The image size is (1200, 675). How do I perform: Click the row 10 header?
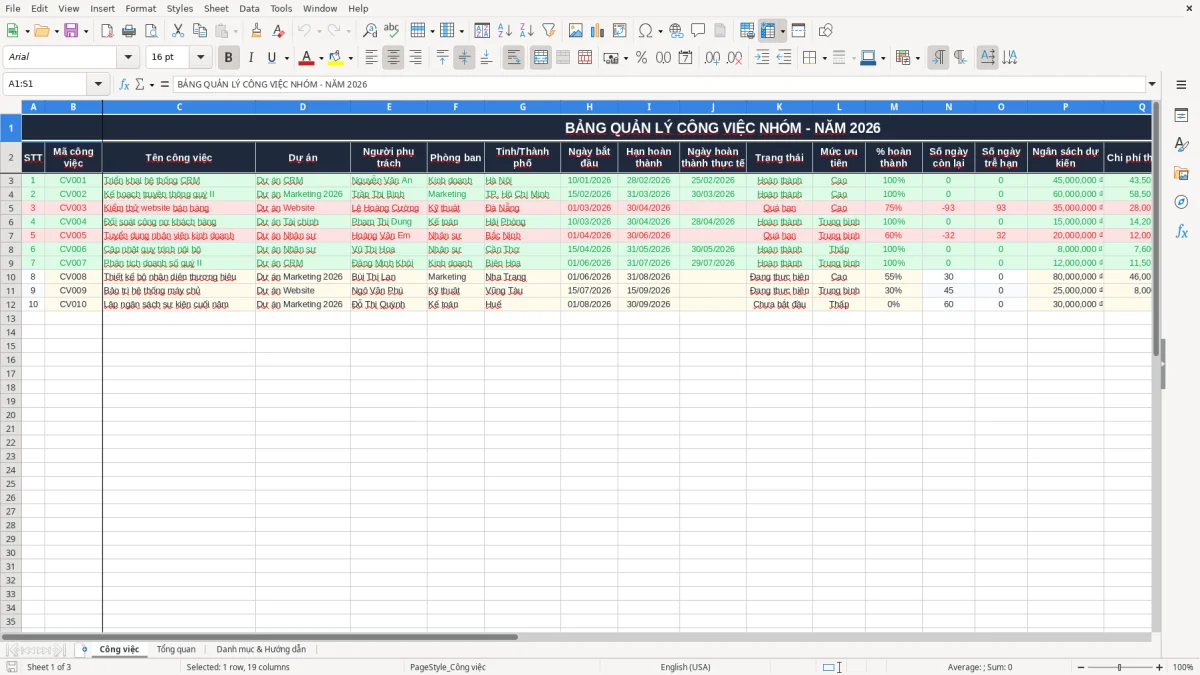(x=11, y=277)
